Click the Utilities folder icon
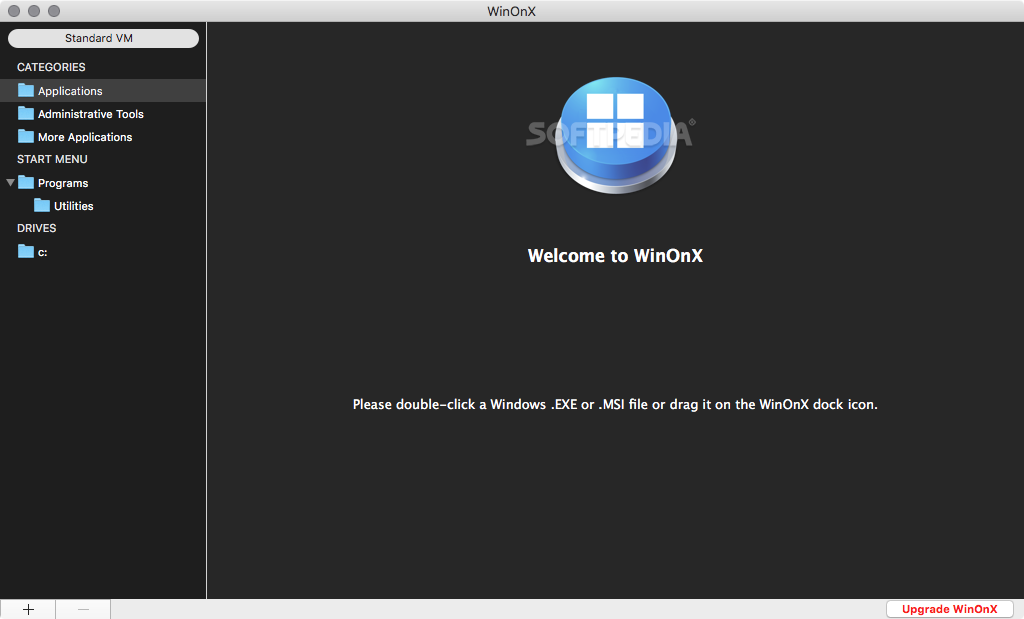 pyautogui.click(x=42, y=205)
